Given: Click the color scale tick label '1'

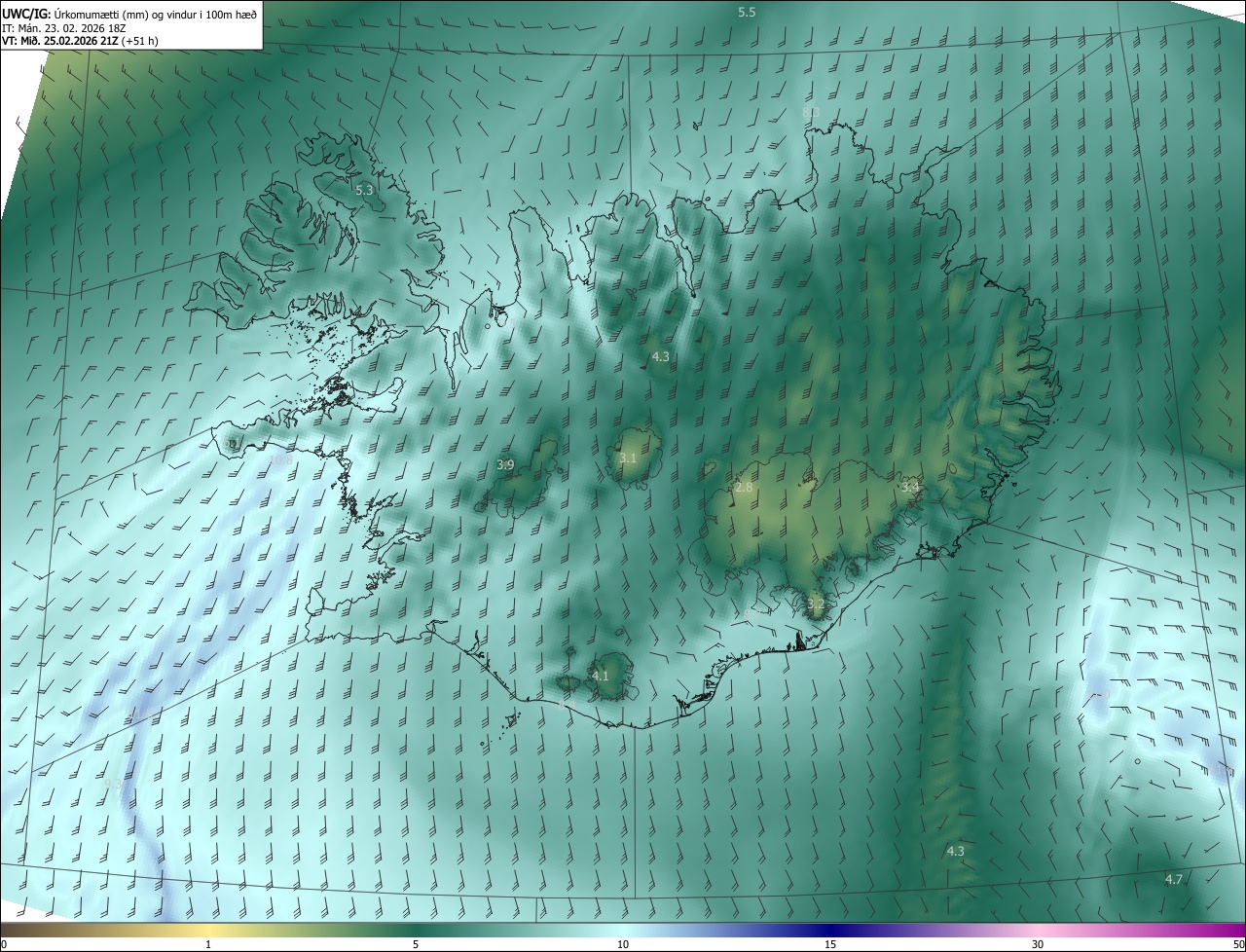Looking at the screenshot, I should (209, 944).
